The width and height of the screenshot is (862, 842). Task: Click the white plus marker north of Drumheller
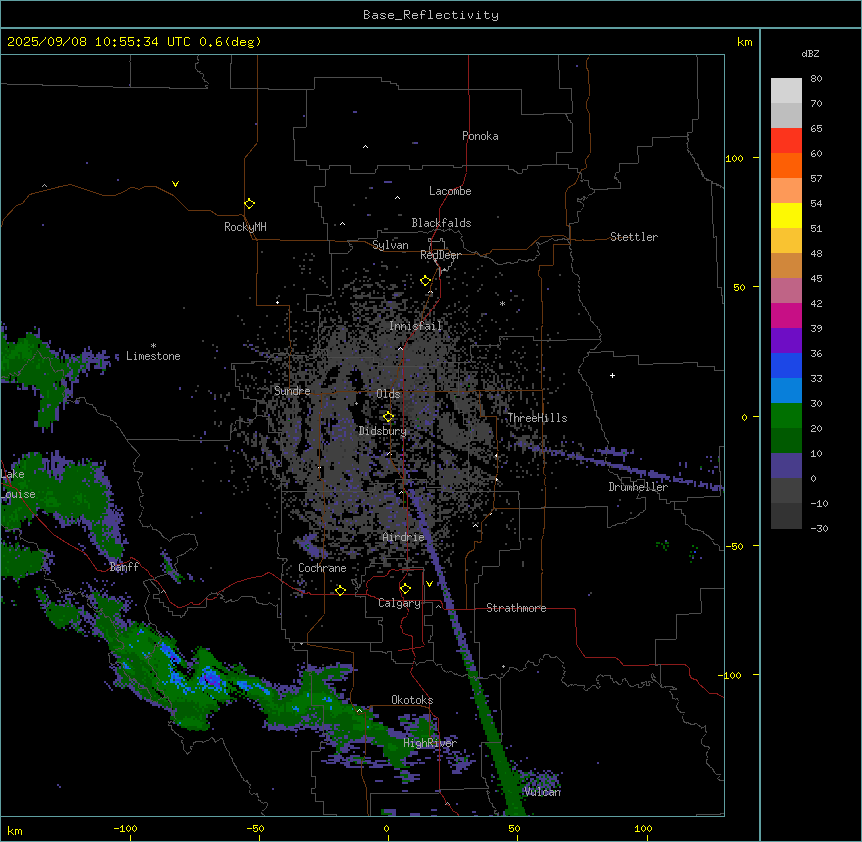coord(612,375)
